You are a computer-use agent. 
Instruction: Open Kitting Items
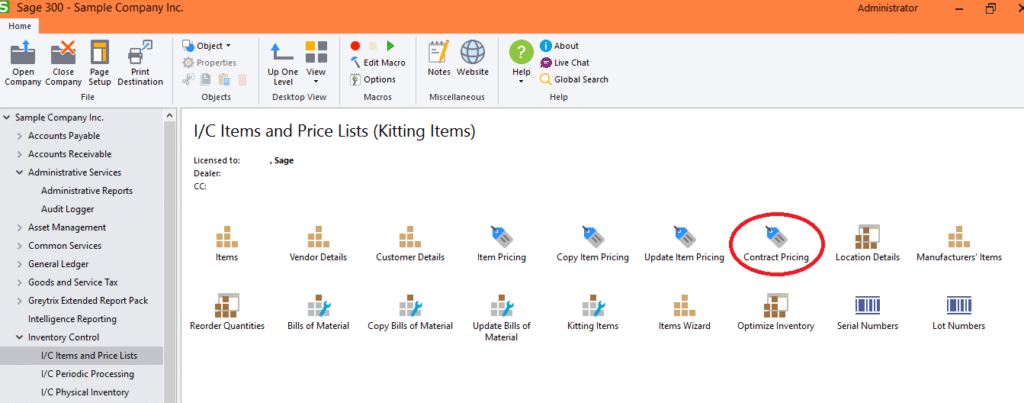click(593, 312)
